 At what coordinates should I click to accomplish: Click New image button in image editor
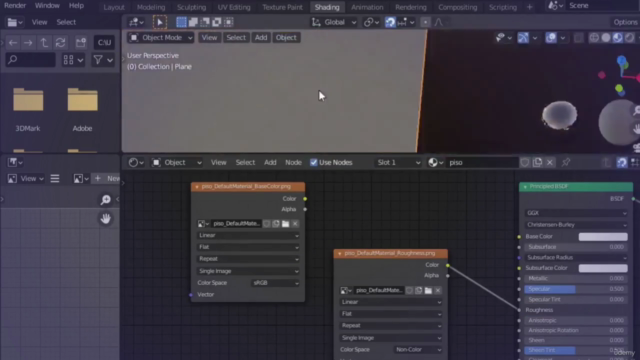pyautogui.click(x=107, y=178)
